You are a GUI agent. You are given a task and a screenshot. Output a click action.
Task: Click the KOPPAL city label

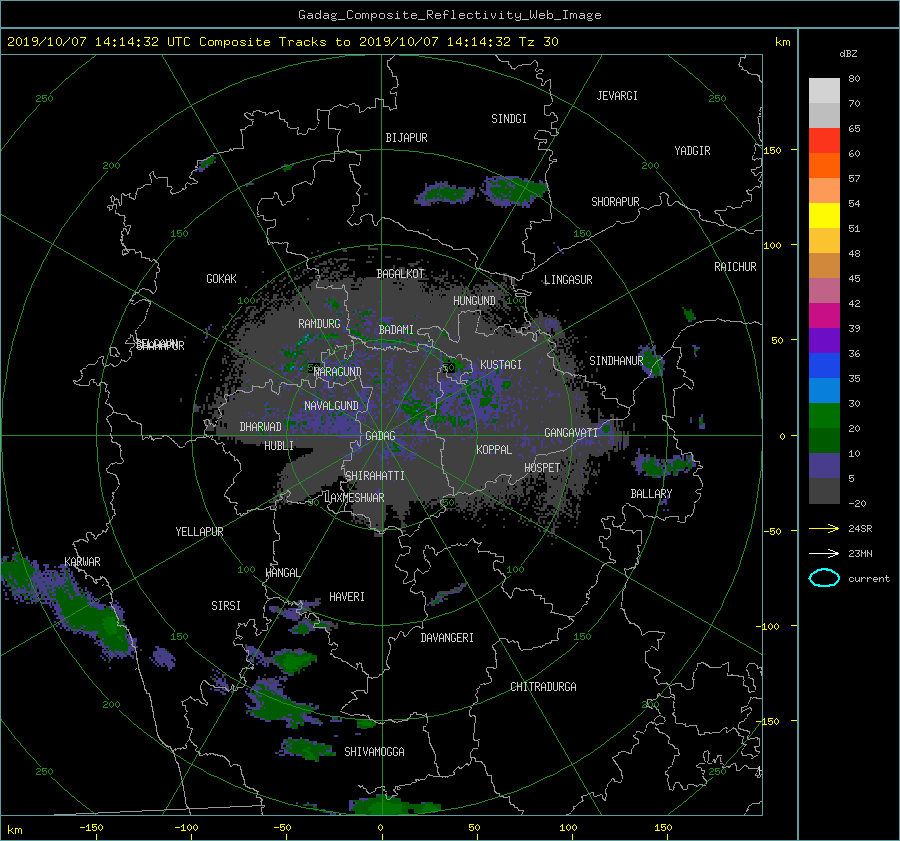pos(494,450)
